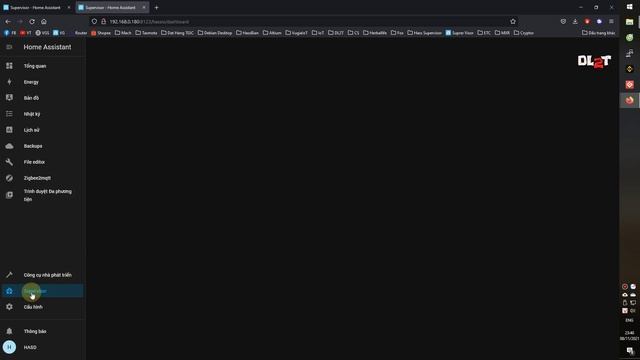Image resolution: width=640 pixels, height=360 pixels.
Task: Open the Windows action center notifications
Action: click(x=630, y=351)
